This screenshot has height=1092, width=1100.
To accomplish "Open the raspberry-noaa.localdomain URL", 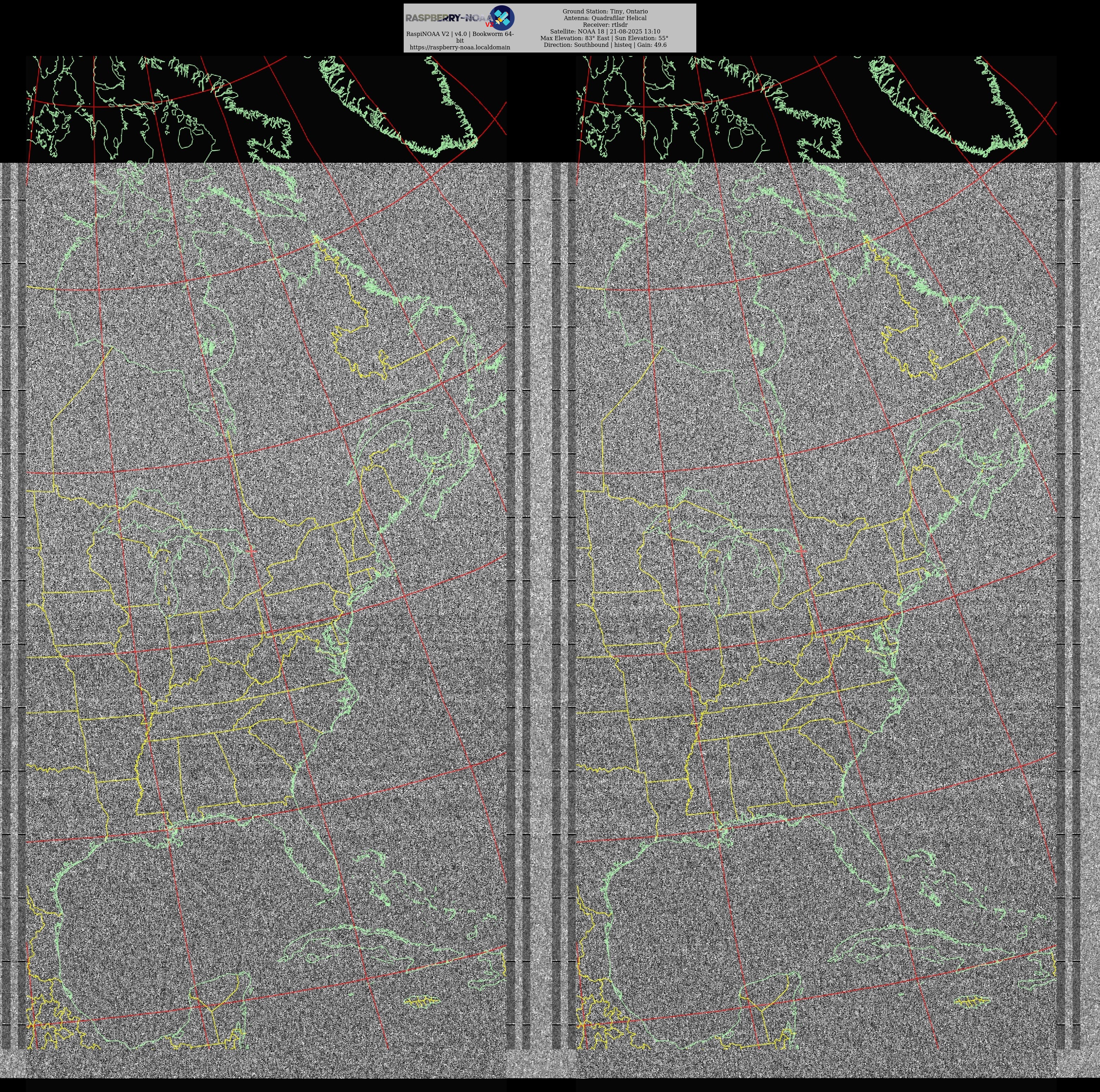I will (x=459, y=47).
